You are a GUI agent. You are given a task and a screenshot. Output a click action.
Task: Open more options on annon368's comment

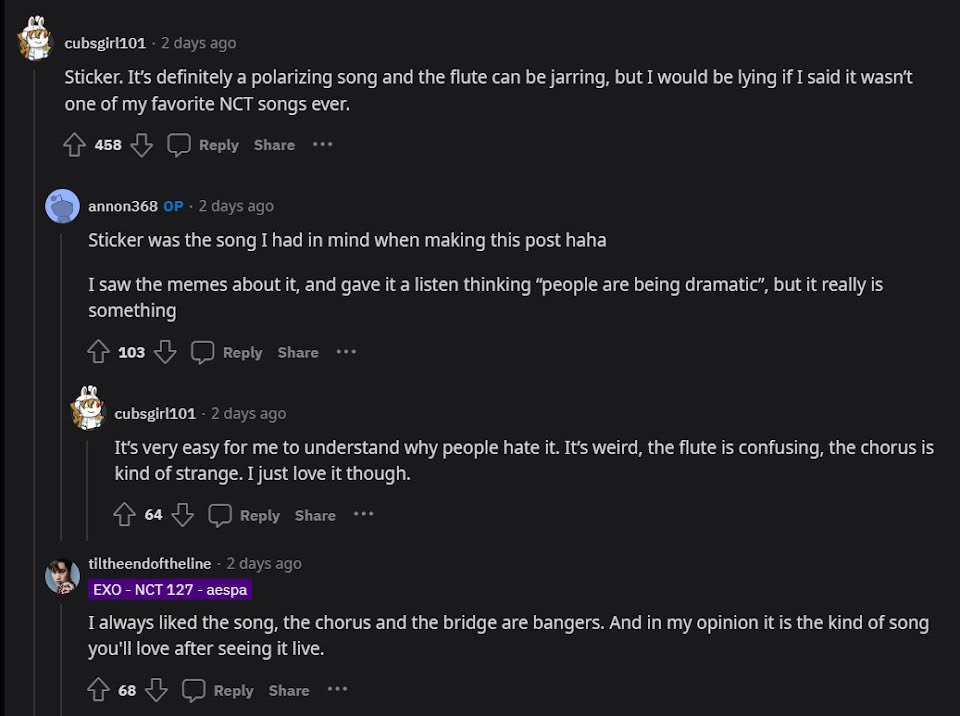tap(346, 352)
